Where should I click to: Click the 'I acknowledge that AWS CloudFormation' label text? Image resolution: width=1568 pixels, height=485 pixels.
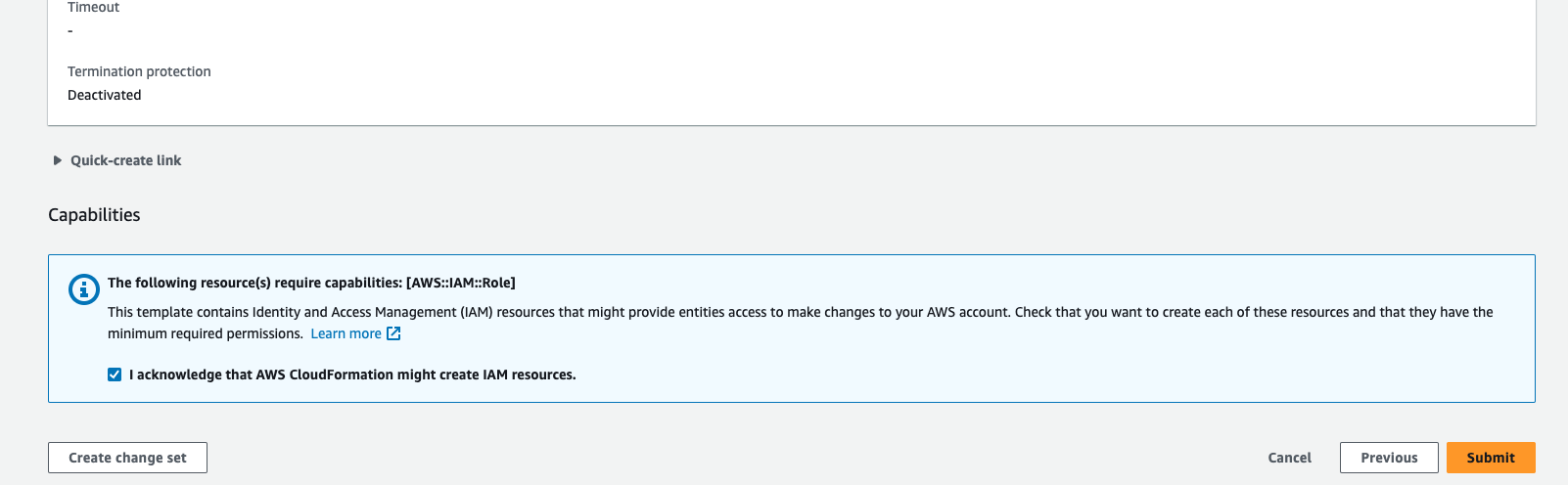click(352, 375)
